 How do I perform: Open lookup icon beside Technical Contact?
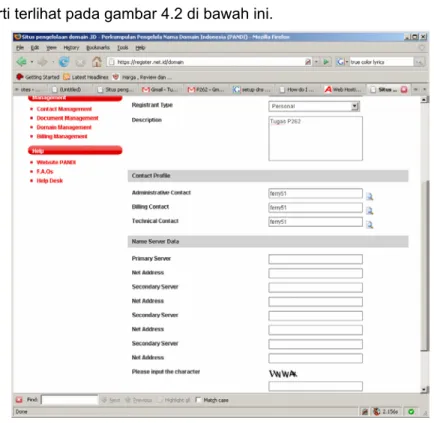(369, 225)
